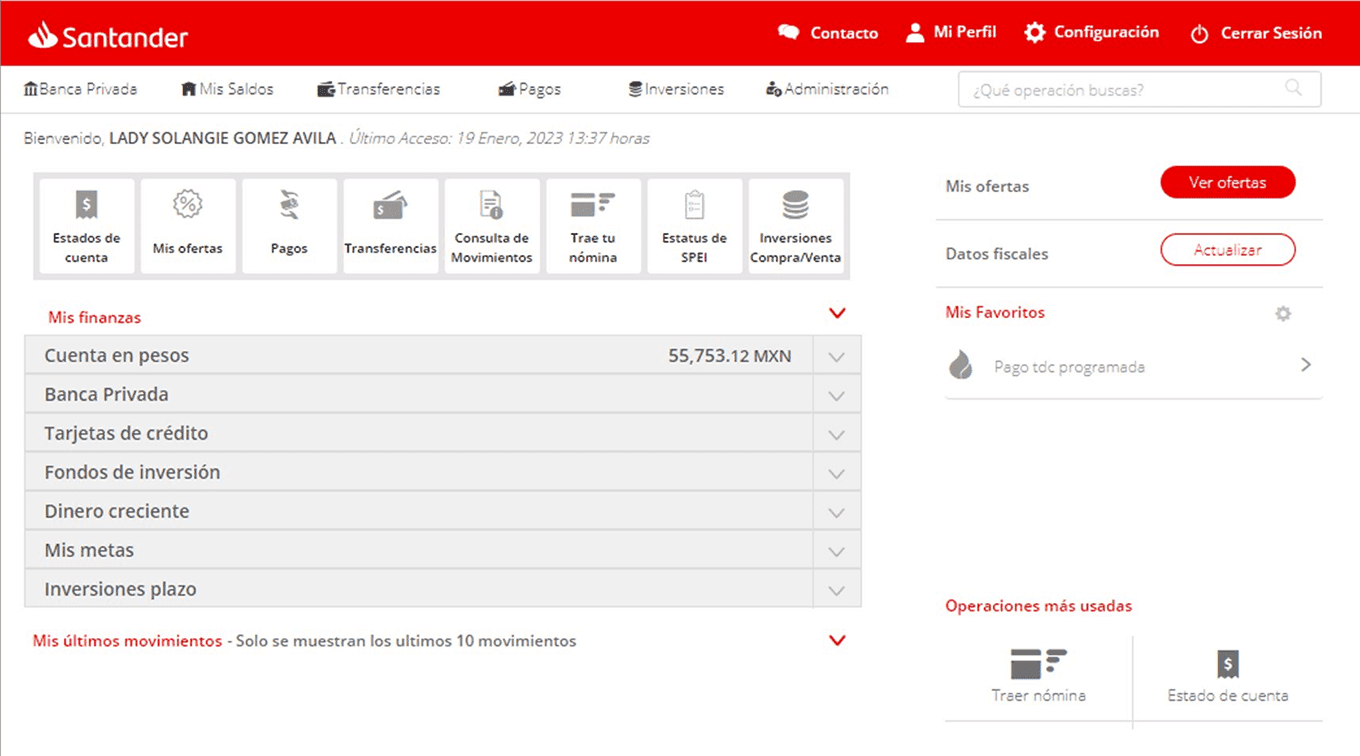Open Traer nómina under Operaciones más usadas
The image size is (1360, 756).
click(x=1038, y=676)
